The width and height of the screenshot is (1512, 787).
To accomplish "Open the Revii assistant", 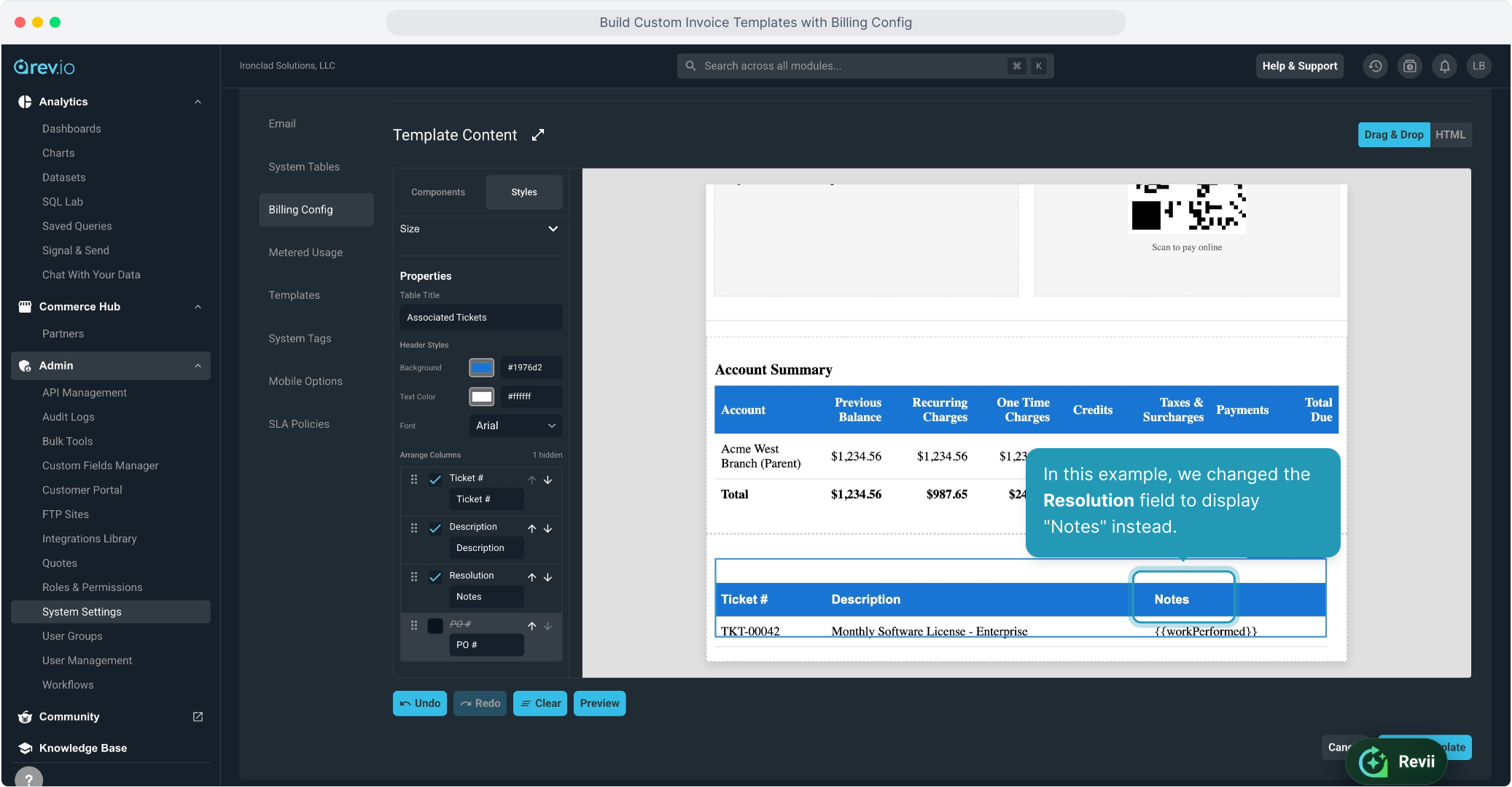I will point(1396,761).
